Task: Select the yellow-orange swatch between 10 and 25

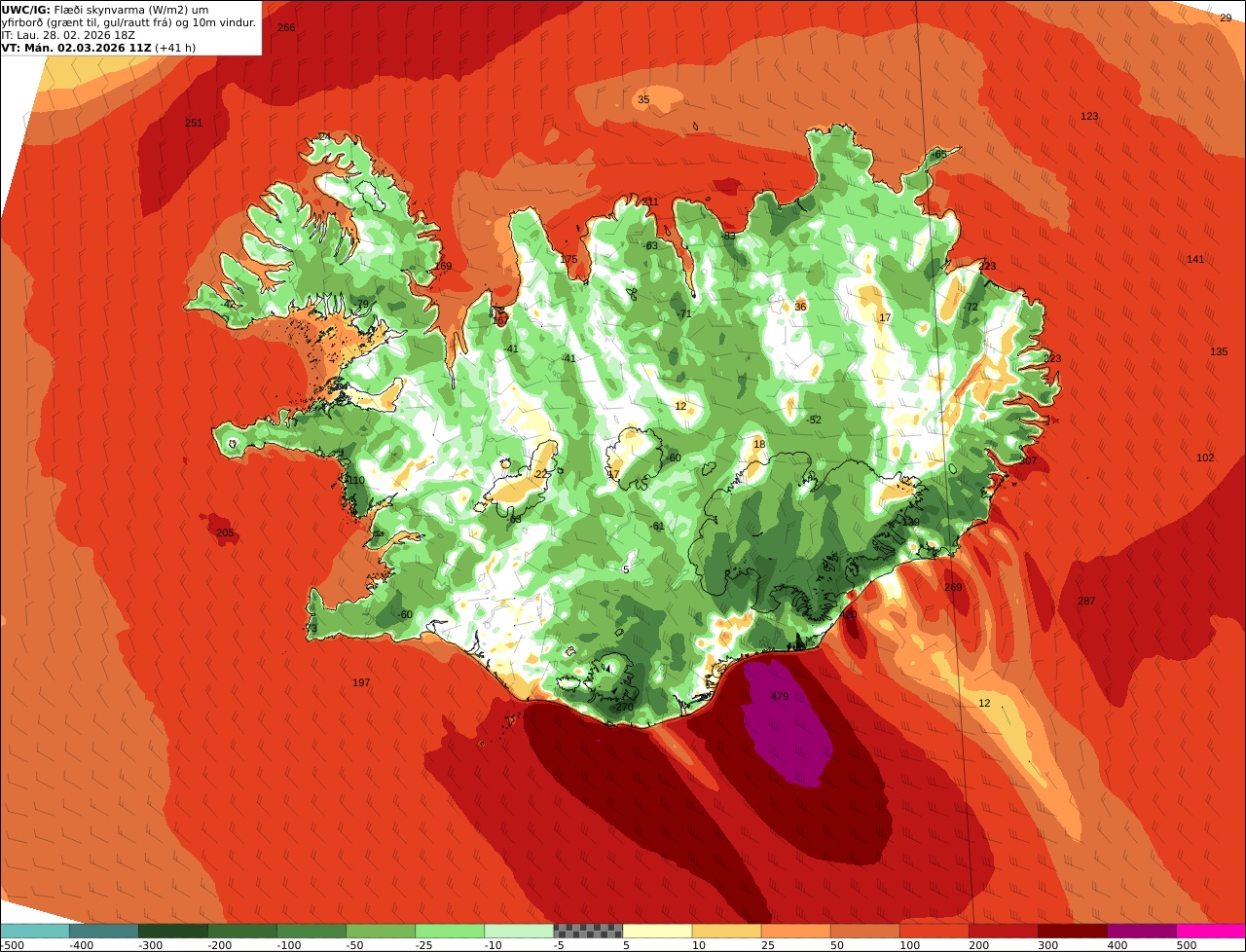Action: (726, 931)
